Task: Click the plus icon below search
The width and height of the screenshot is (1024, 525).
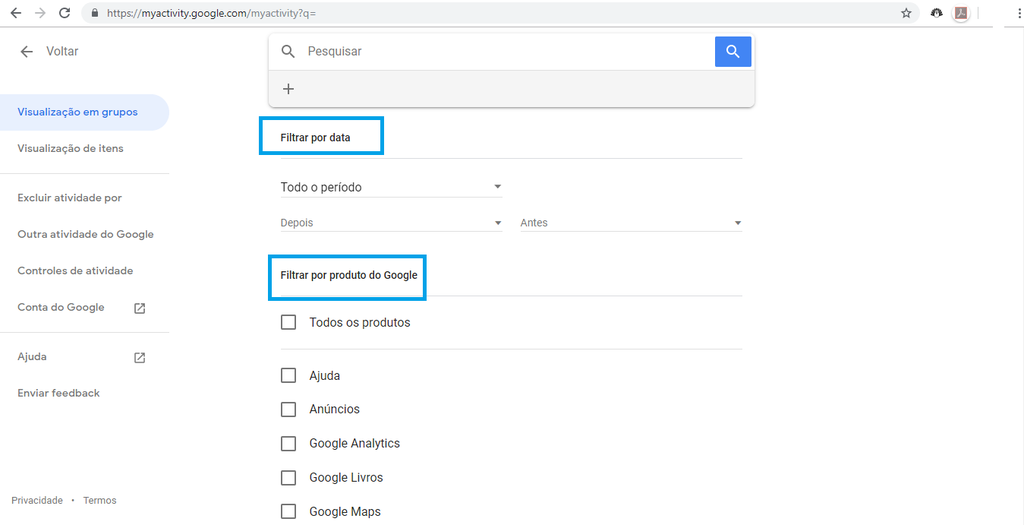Action: click(x=288, y=89)
